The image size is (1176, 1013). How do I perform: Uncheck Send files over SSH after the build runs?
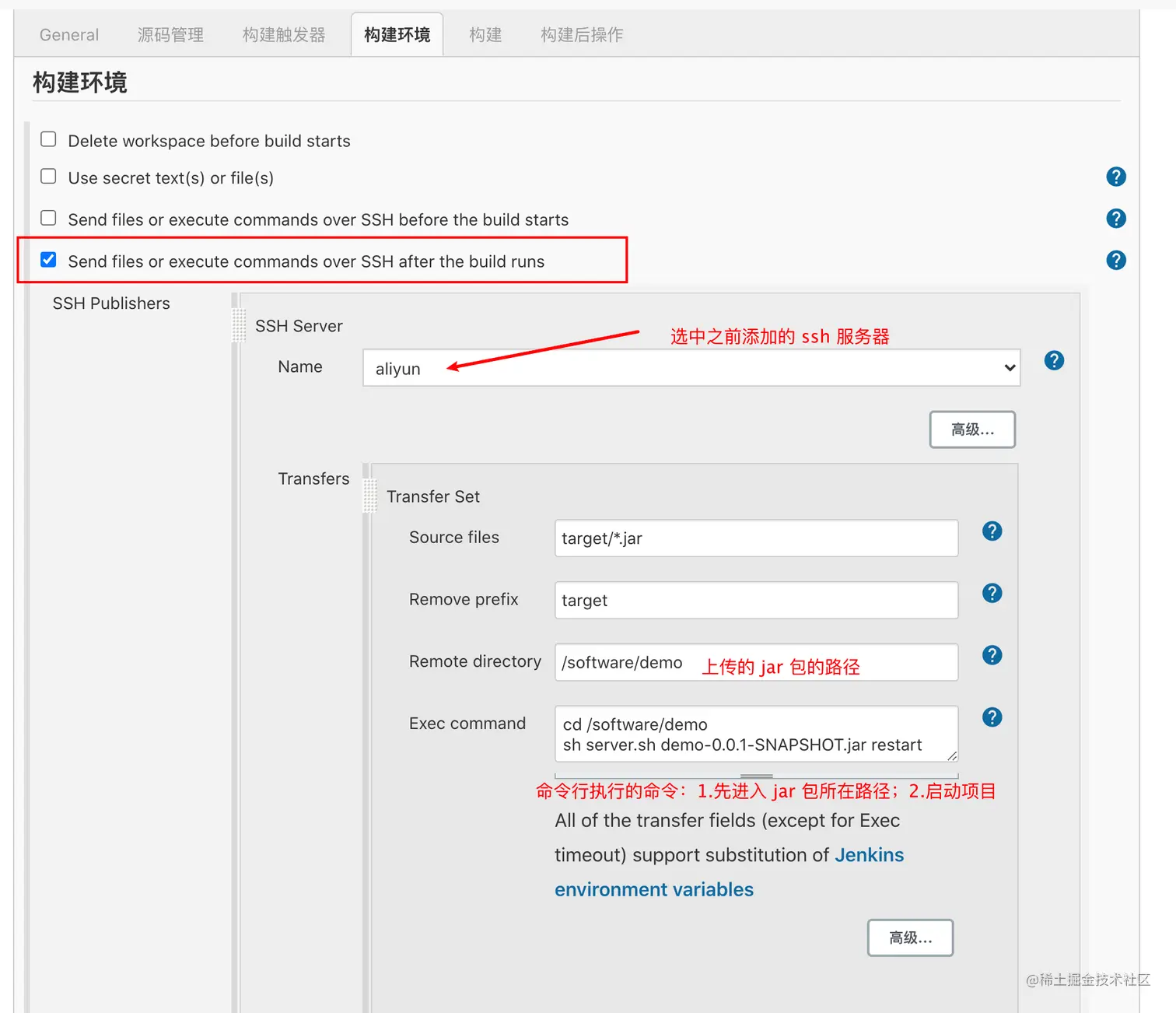pyautogui.click(x=48, y=260)
